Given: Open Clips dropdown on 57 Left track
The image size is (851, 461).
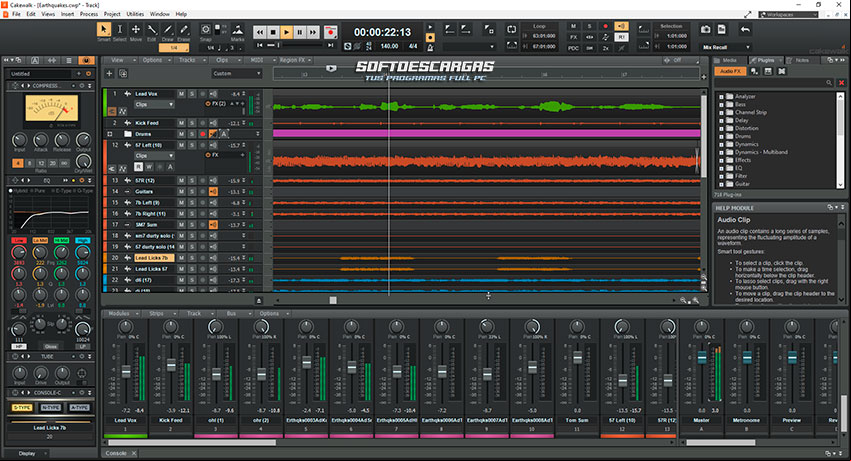Looking at the screenshot, I should click(x=154, y=156).
